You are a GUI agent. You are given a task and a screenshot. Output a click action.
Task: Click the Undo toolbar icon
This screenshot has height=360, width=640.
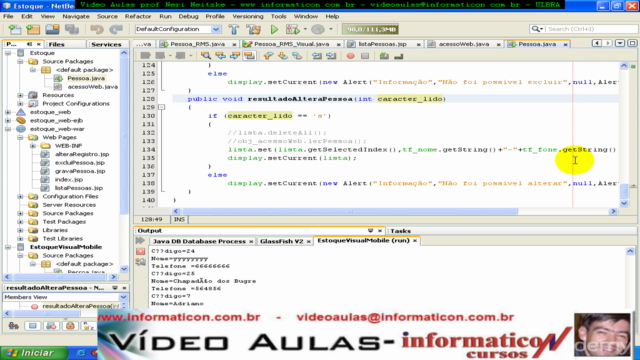pyautogui.click(x=97, y=29)
